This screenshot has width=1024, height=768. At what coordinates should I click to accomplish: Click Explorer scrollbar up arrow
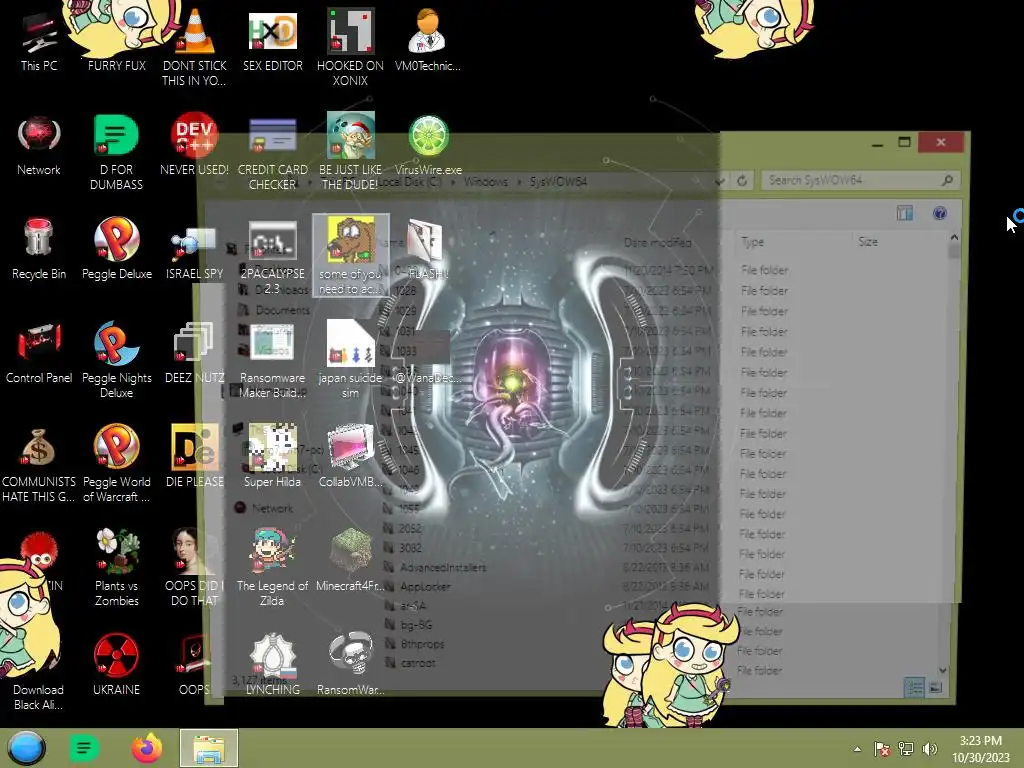pos(953,238)
